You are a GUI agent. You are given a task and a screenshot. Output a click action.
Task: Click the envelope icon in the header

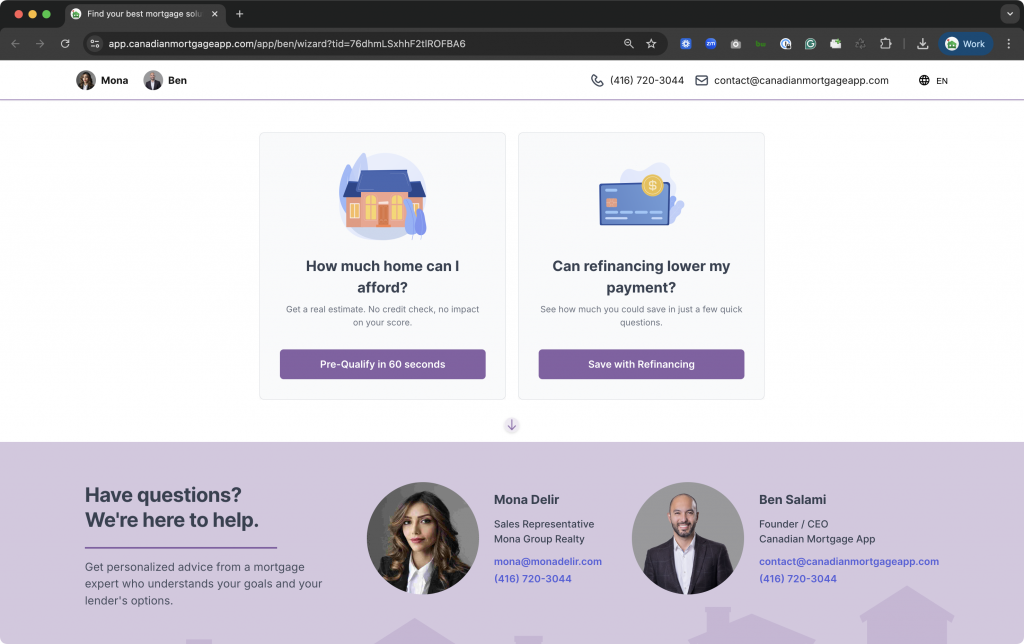point(702,81)
